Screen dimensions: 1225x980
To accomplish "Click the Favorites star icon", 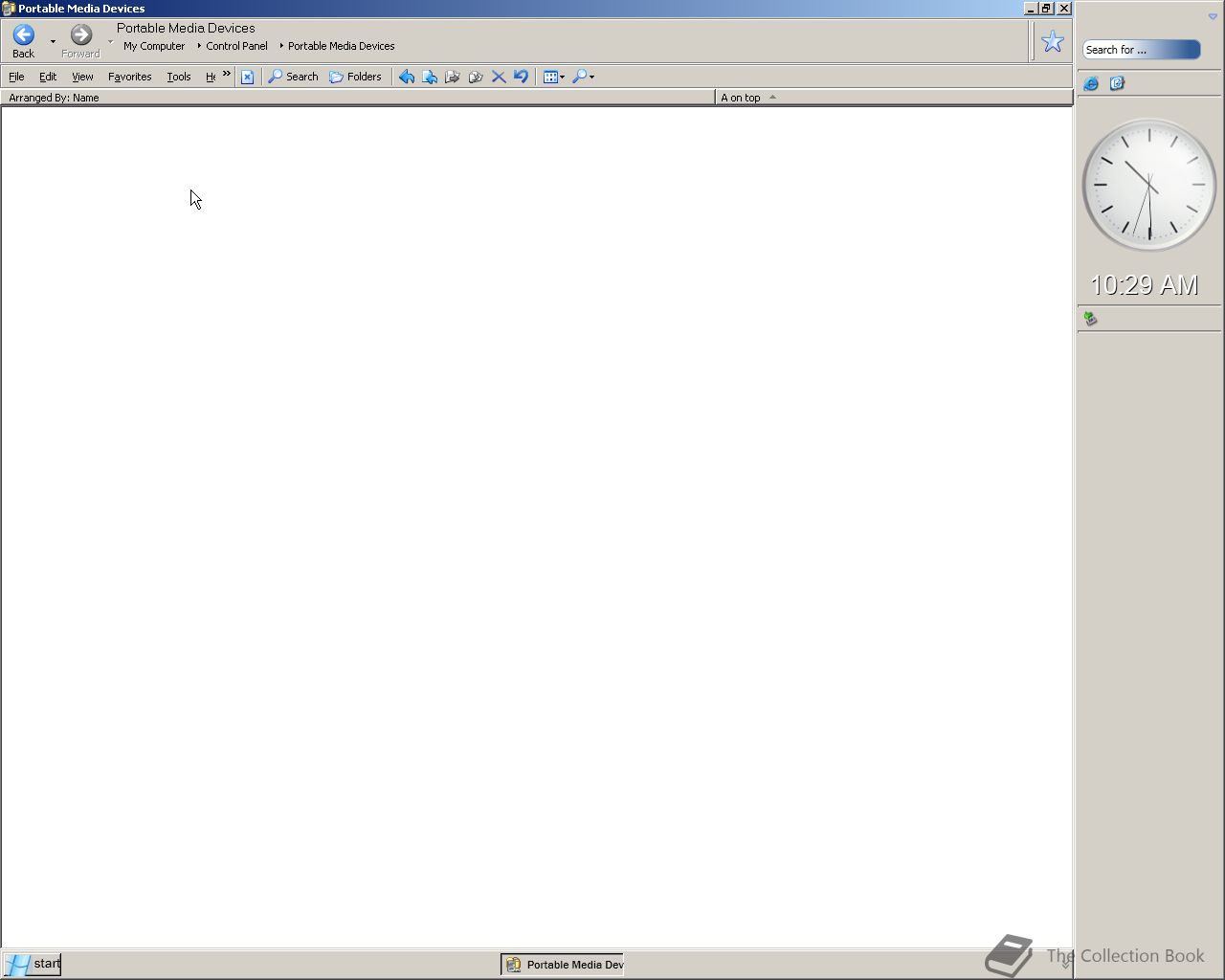I will tap(1053, 41).
